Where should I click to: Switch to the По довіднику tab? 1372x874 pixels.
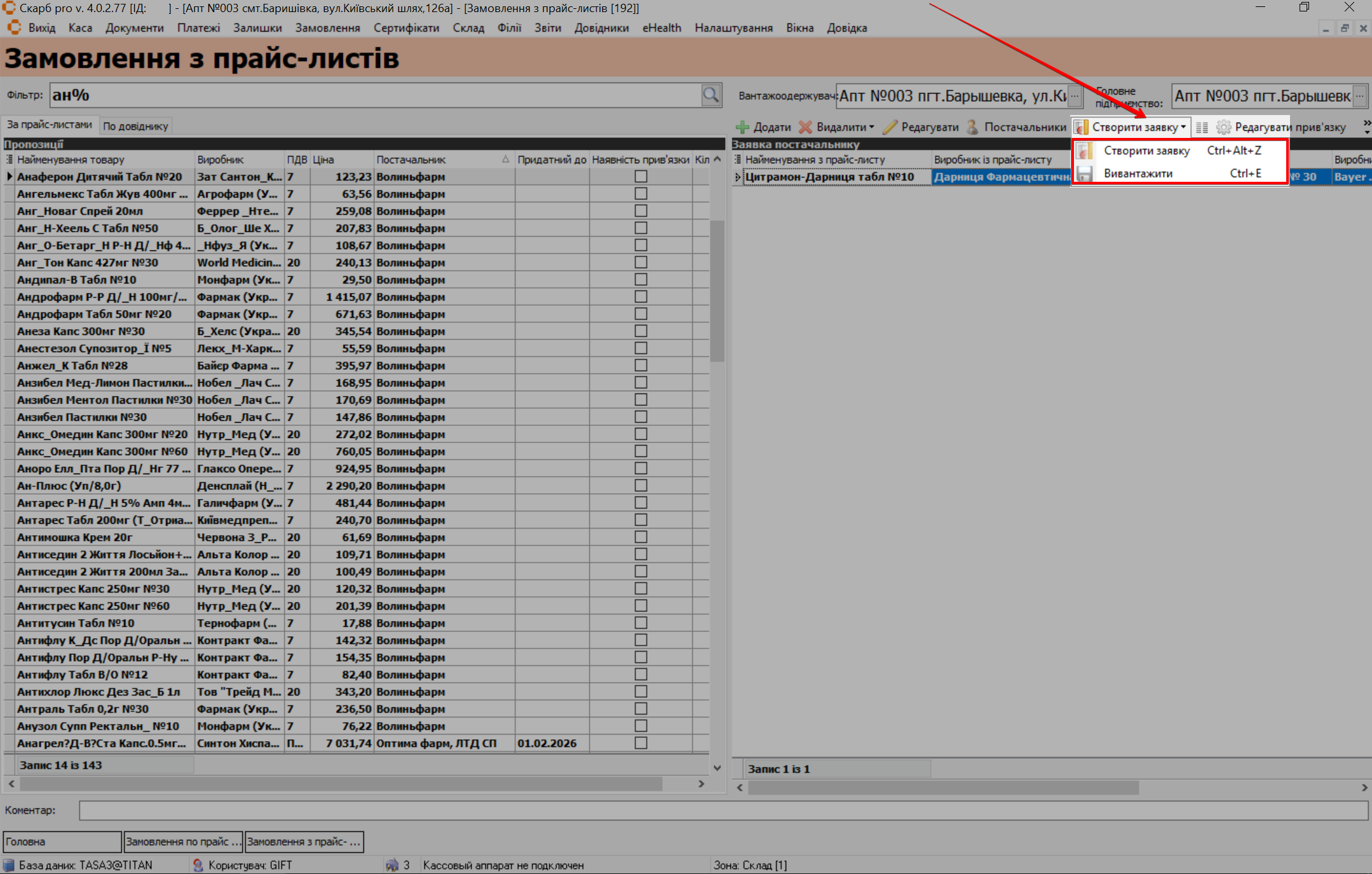135,126
